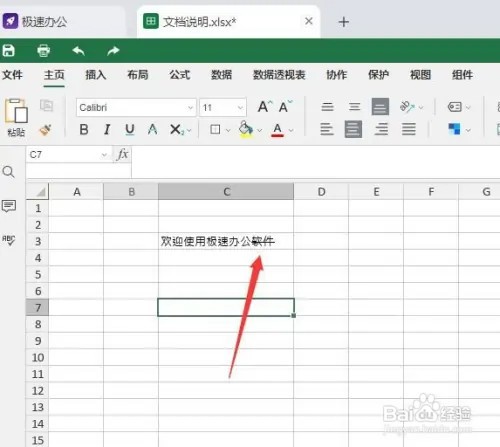Undo the last action
The image size is (500, 447).
[x=78, y=51]
